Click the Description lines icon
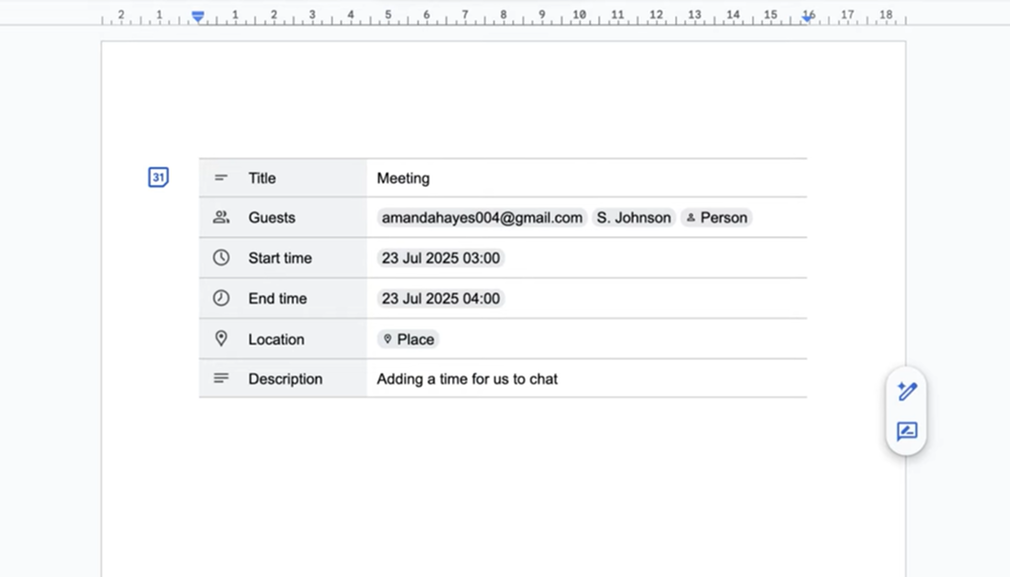 [x=222, y=378]
